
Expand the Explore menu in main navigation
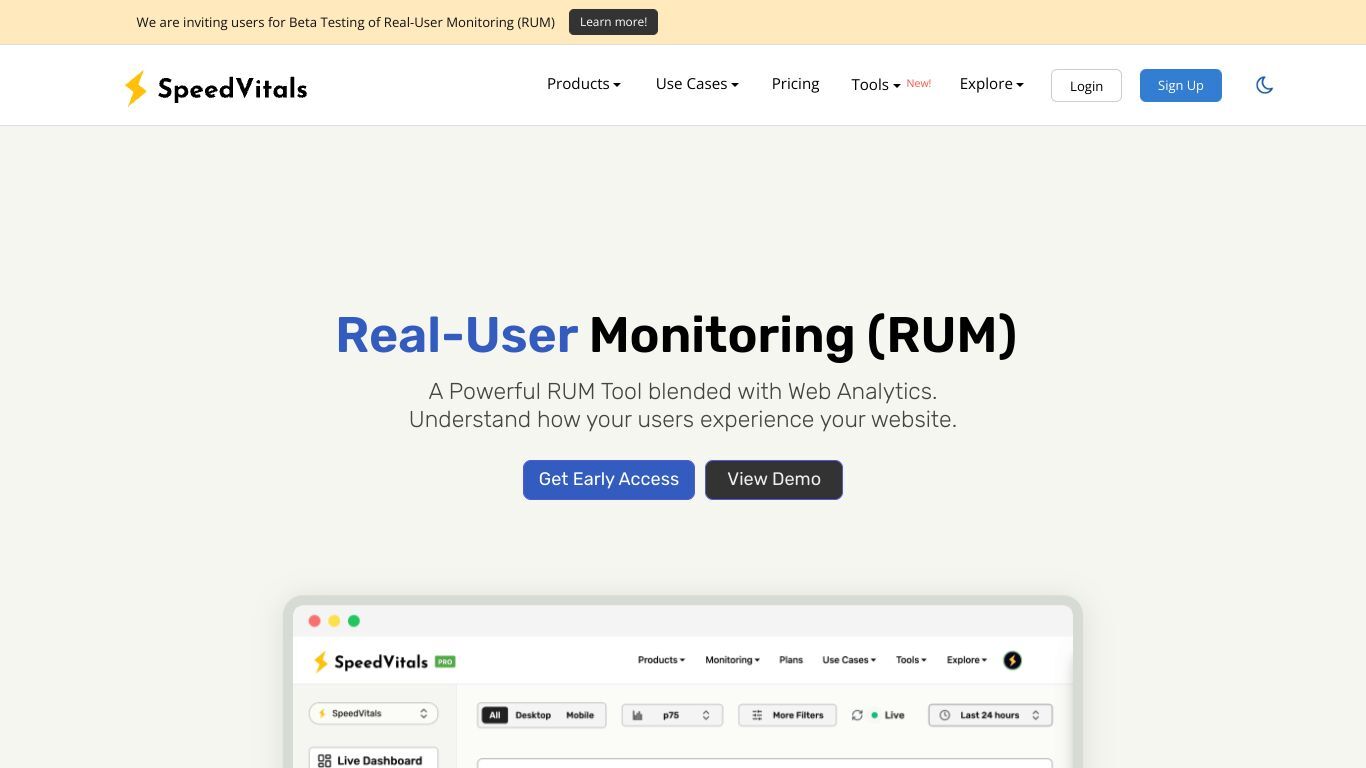pos(992,84)
